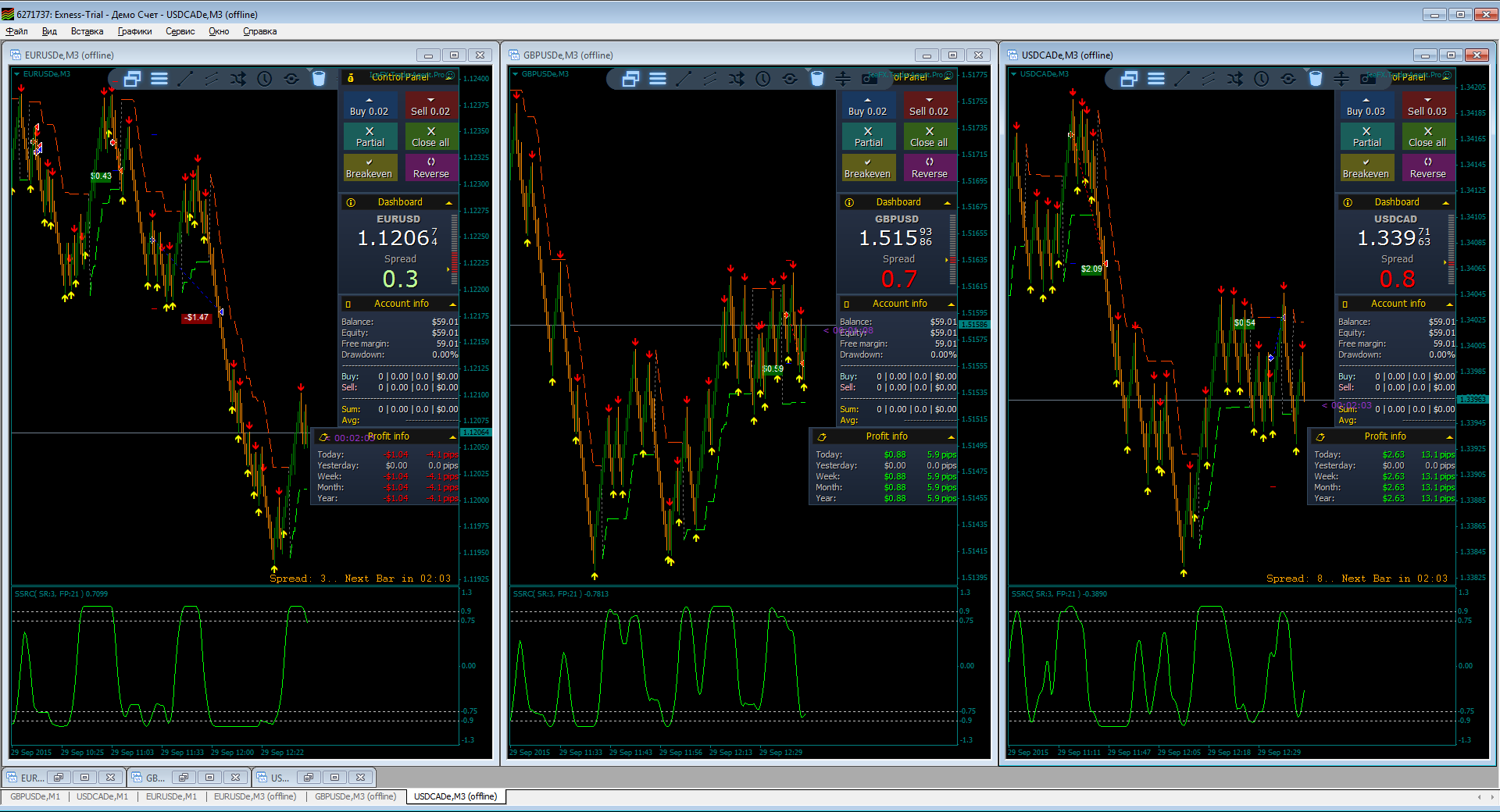1500x812 pixels.
Task: Collapse Account info section in USDCAD panel
Action: [x=1449, y=304]
